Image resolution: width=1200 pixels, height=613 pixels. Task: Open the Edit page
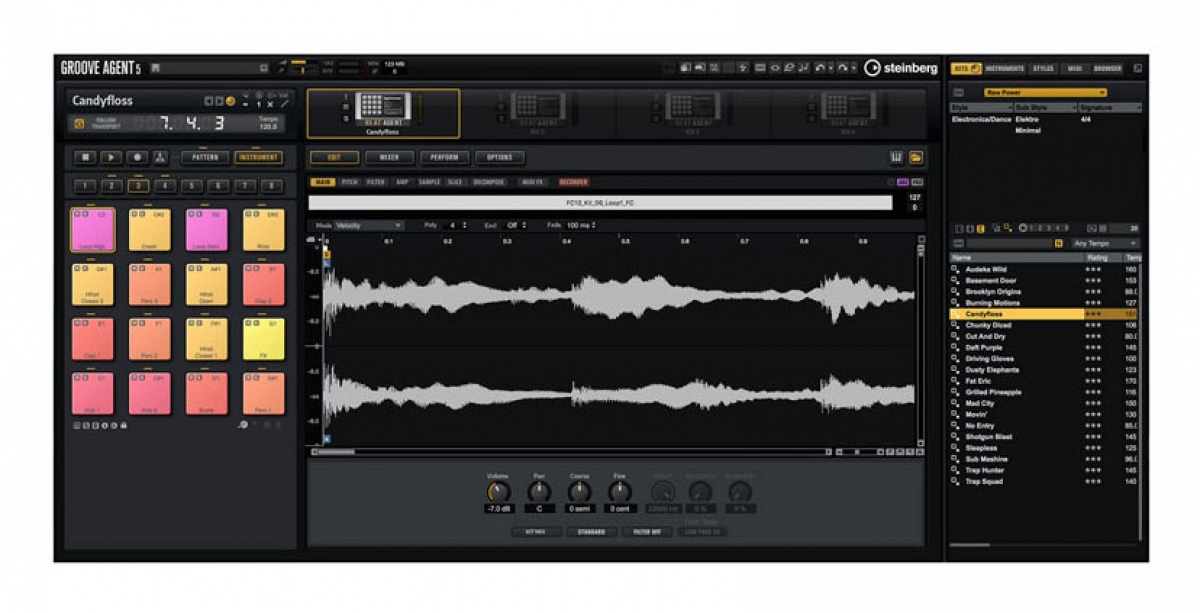(334, 157)
